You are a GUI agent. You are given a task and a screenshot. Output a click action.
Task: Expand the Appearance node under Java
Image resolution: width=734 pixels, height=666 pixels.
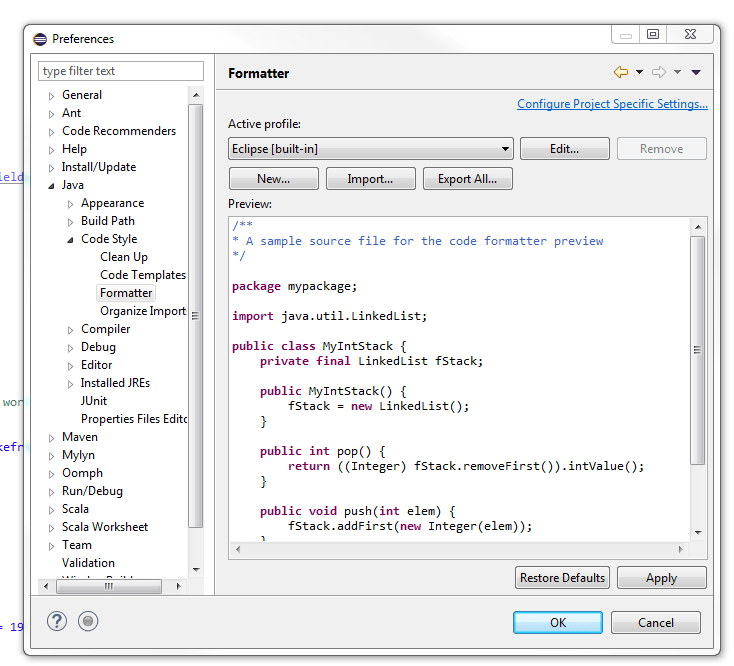coord(70,204)
